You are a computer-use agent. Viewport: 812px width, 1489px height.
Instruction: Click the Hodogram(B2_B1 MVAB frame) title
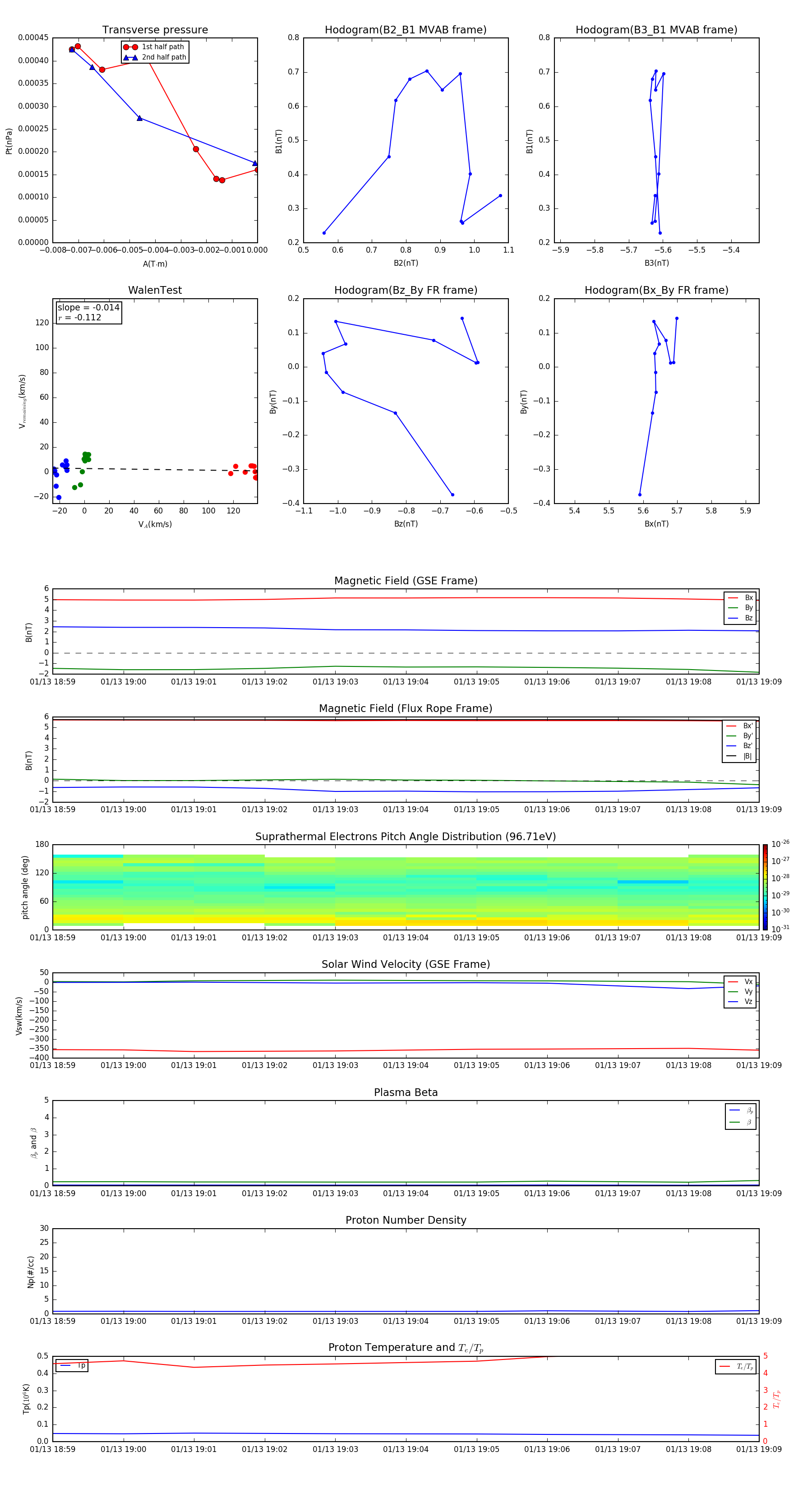(405, 30)
